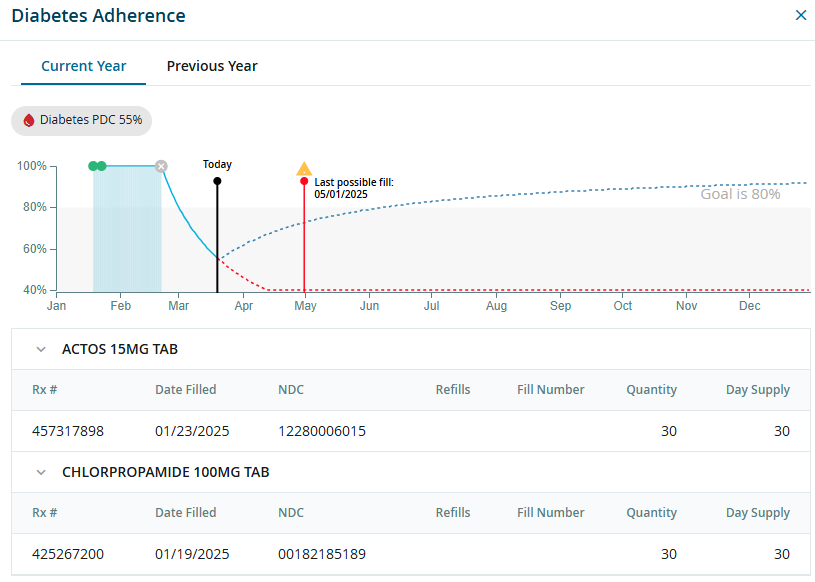Click the yellow warning triangle on chart
This screenshot has height=582, width=815.
(x=304, y=169)
